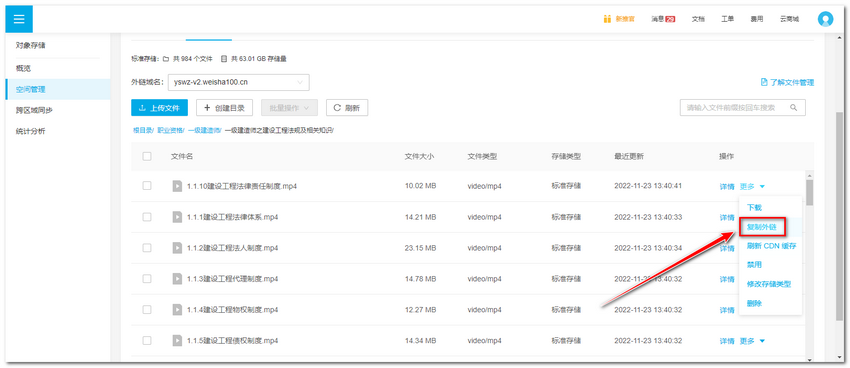Check the box for 1.1.4建设工程物权制度.mp4
The height and width of the screenshot is (368, 850).
click(x=147, y=309)
